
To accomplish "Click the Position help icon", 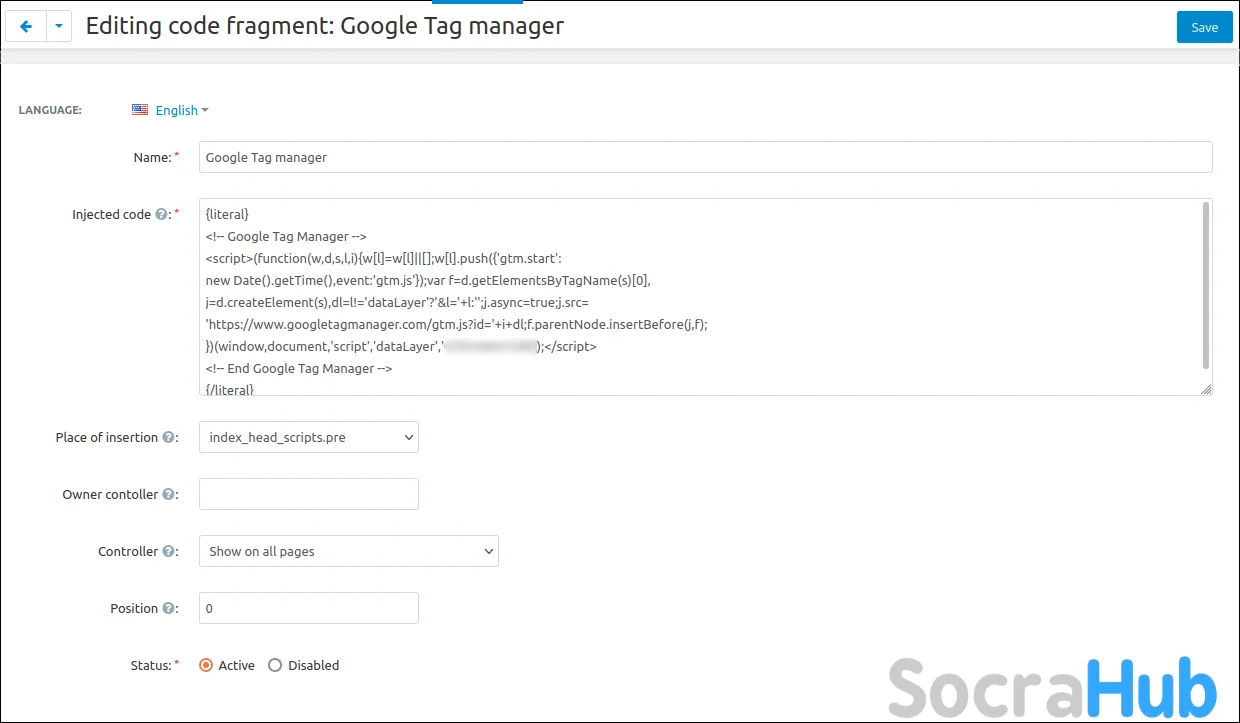I will click(x=168, y=608).
